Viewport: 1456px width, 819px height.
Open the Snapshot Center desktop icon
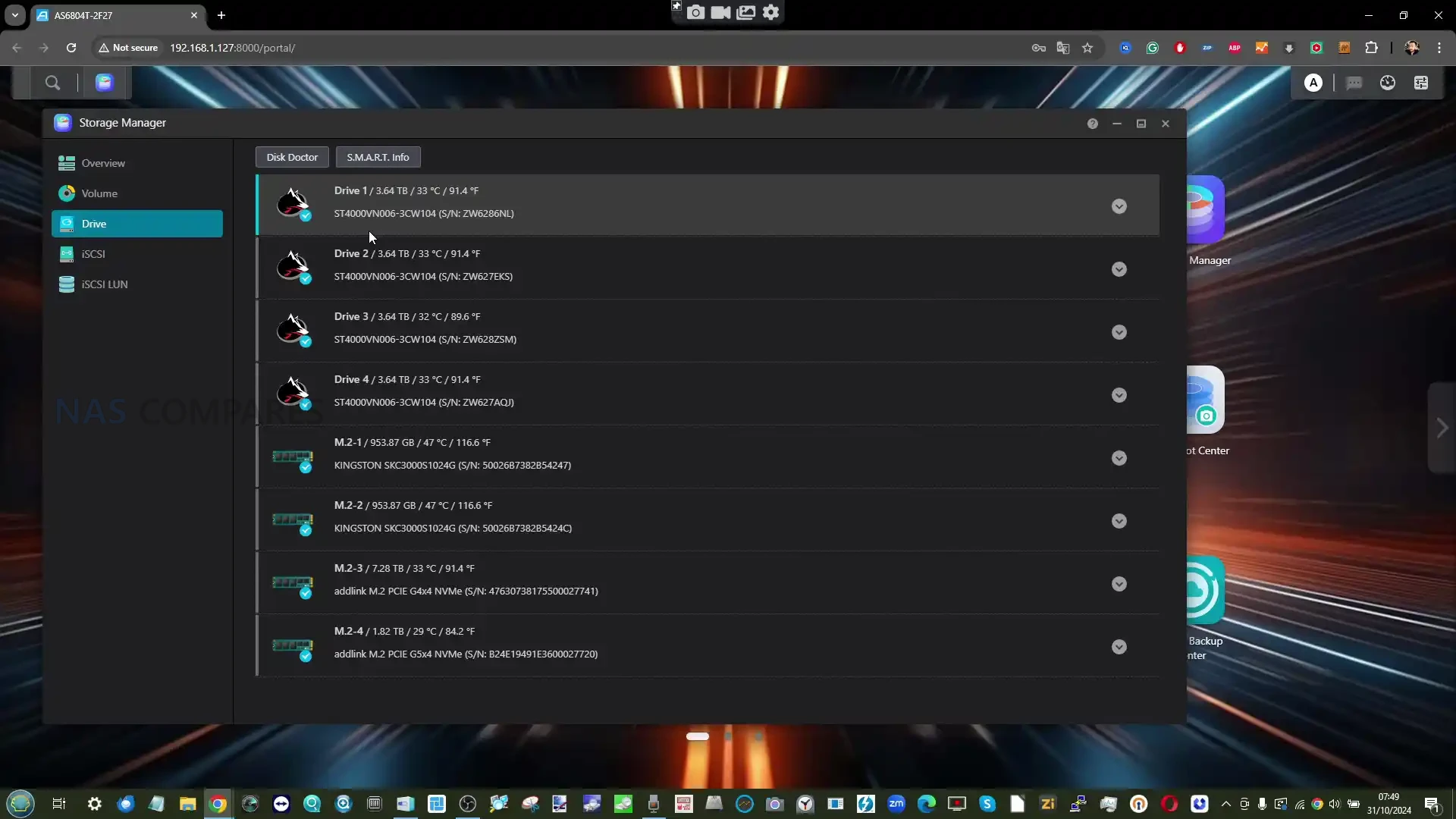tap(1205, 400)
